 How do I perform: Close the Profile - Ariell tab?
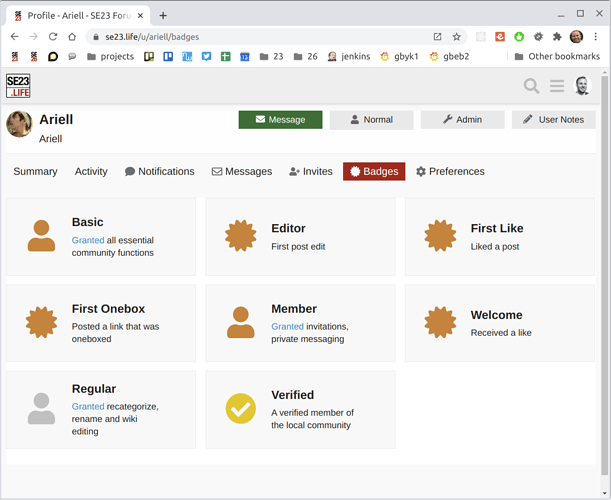click(x=141, y=16)
